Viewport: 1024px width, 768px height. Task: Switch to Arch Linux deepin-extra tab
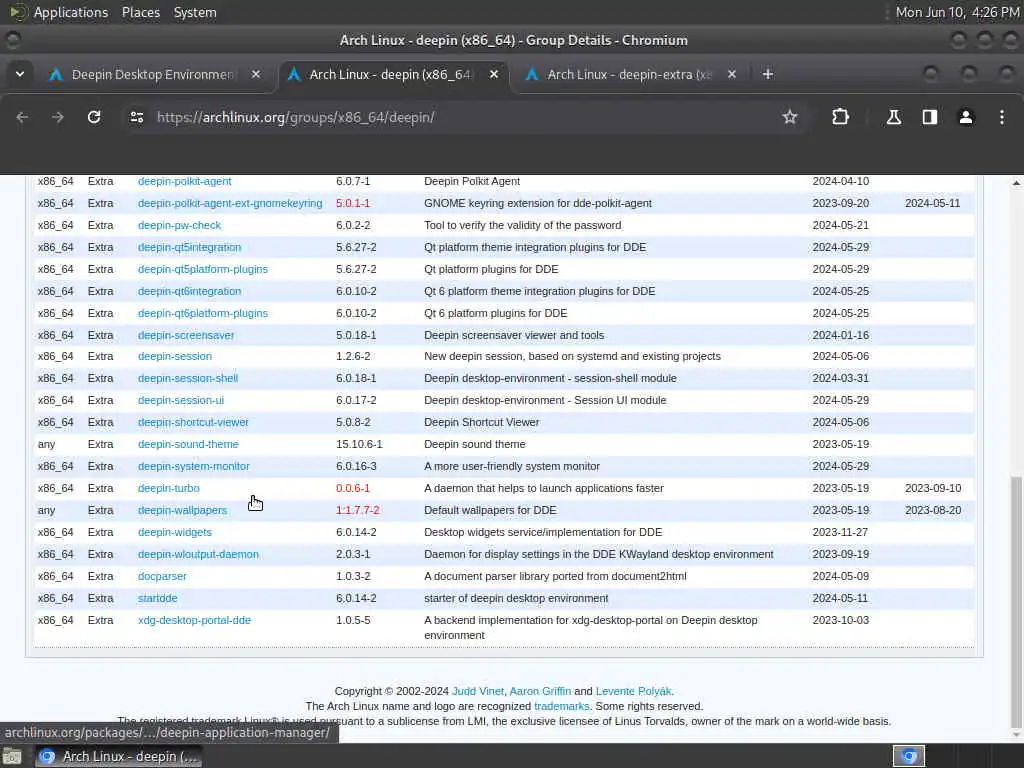pyautogui.click(x=630, y=74)
